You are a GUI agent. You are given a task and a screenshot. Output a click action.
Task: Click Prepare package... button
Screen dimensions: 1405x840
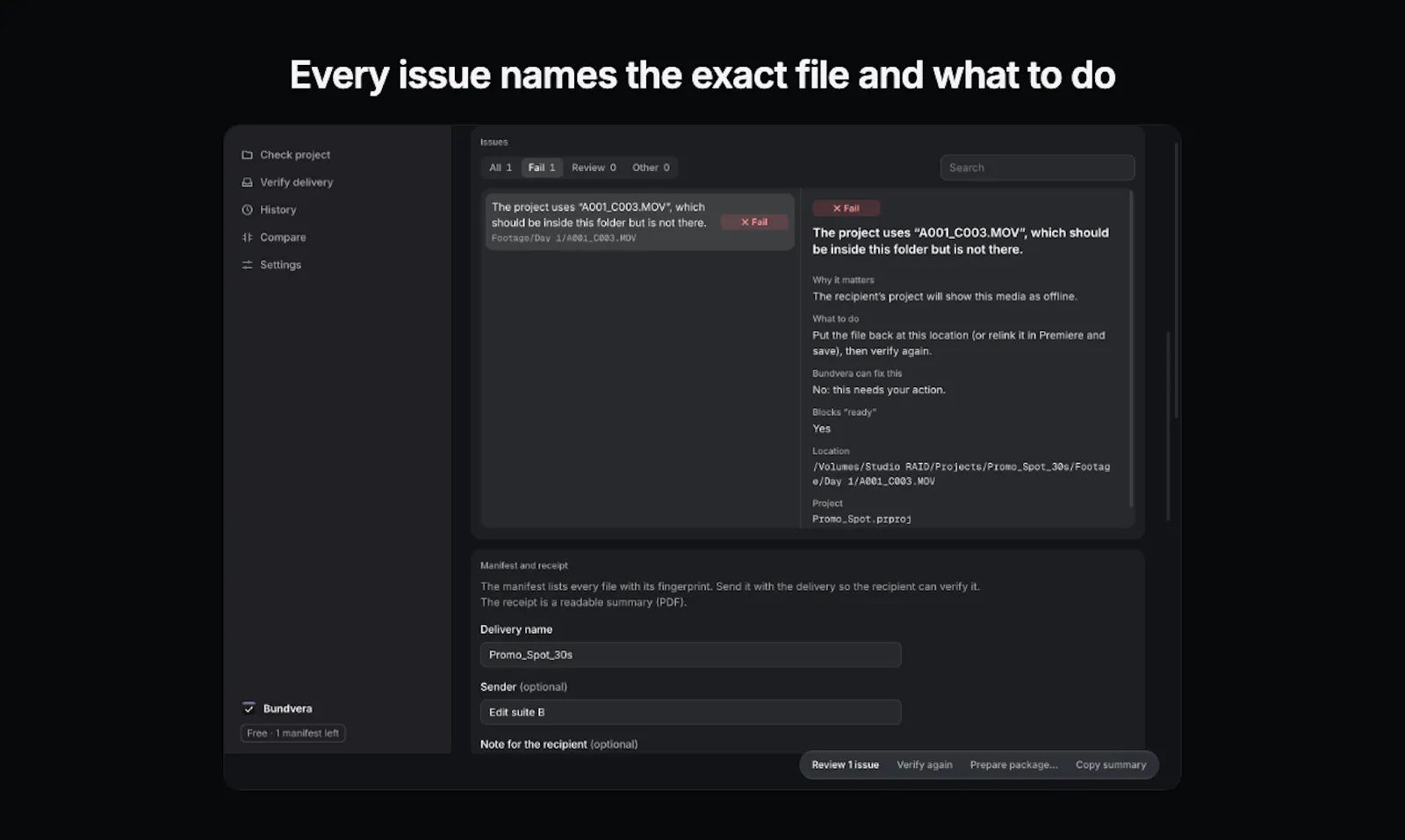pos(1014,765)
